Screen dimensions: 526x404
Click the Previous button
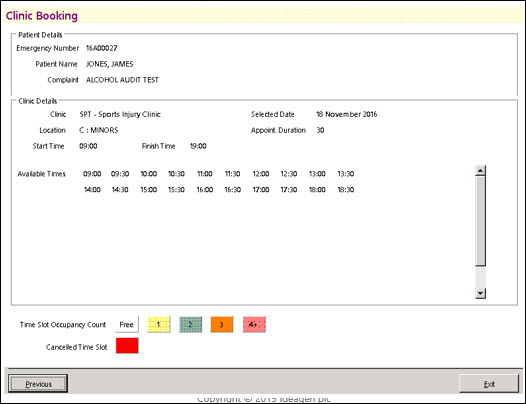coord(38,384)
